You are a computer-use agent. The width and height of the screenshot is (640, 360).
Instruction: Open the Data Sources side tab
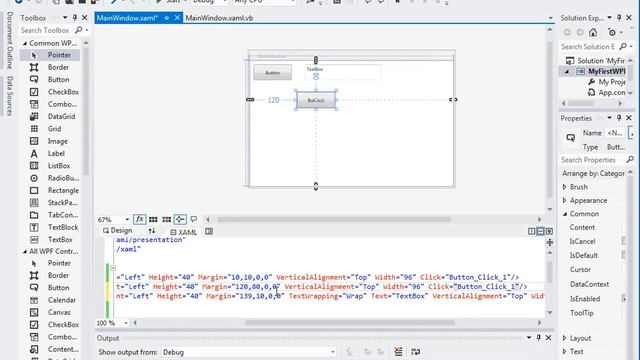click(x=10, y=96)
